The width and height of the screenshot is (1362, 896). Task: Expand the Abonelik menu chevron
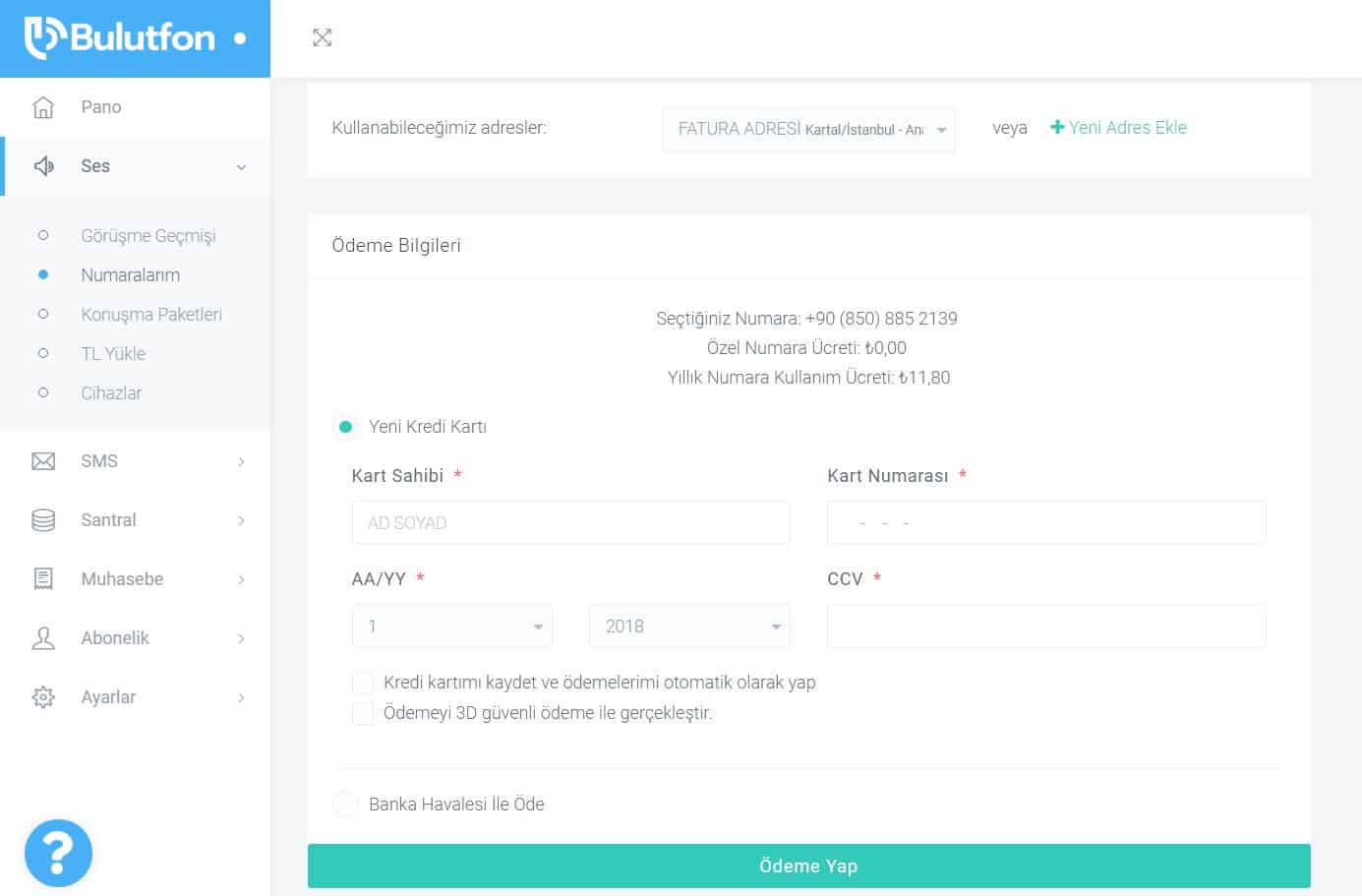[x=241, y=638]
